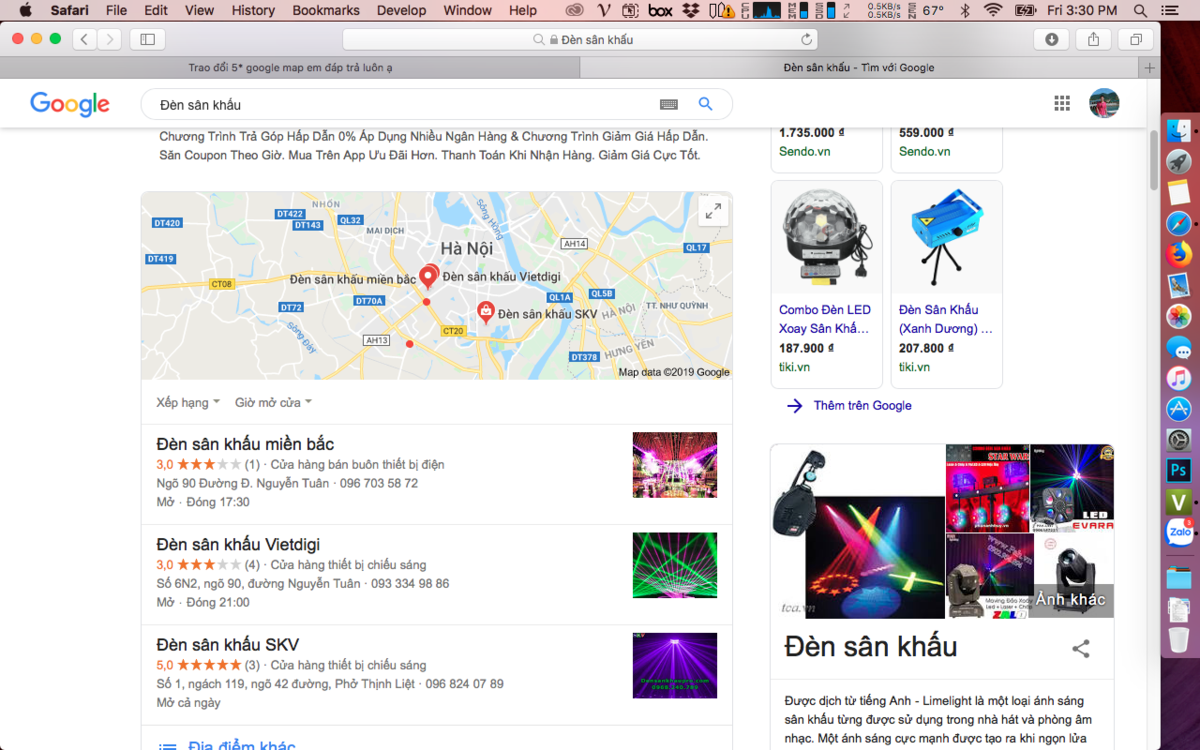Open Creative Cloud in the menu bar
Screen dimensions: 1200x750
coord(575,10)
